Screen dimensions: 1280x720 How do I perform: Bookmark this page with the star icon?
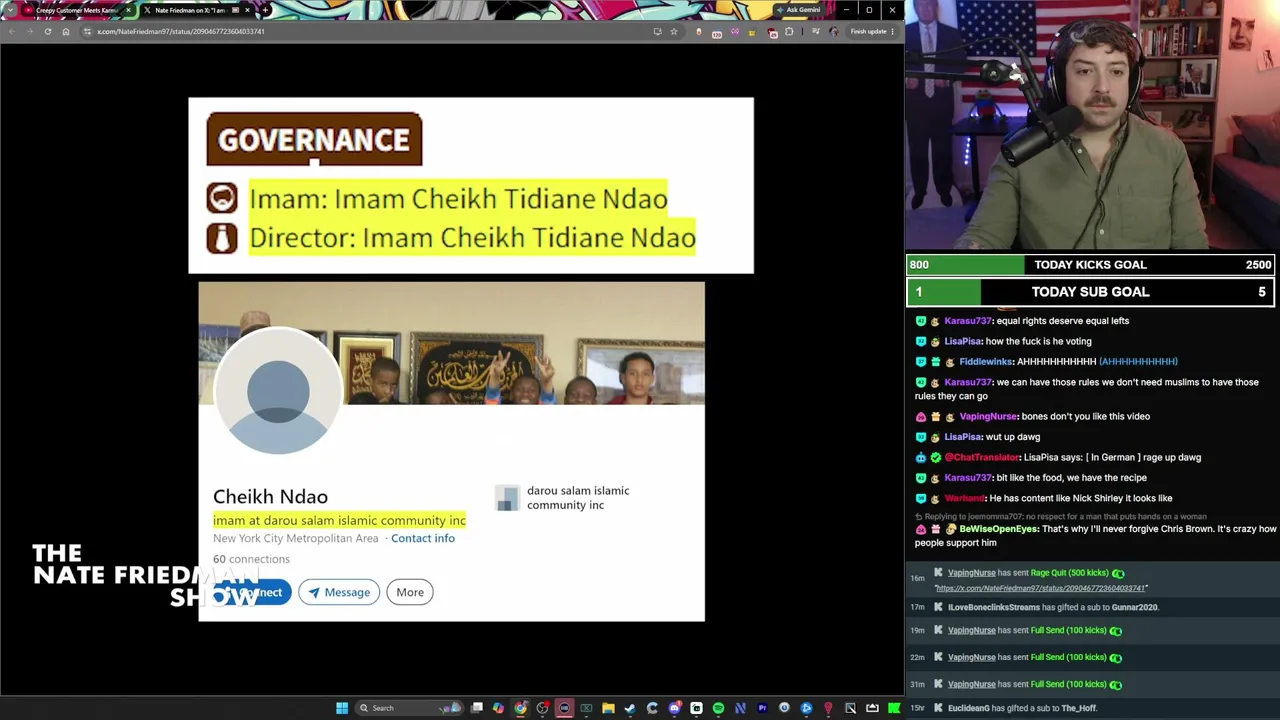pyautogui.click(x=674, y=31)
